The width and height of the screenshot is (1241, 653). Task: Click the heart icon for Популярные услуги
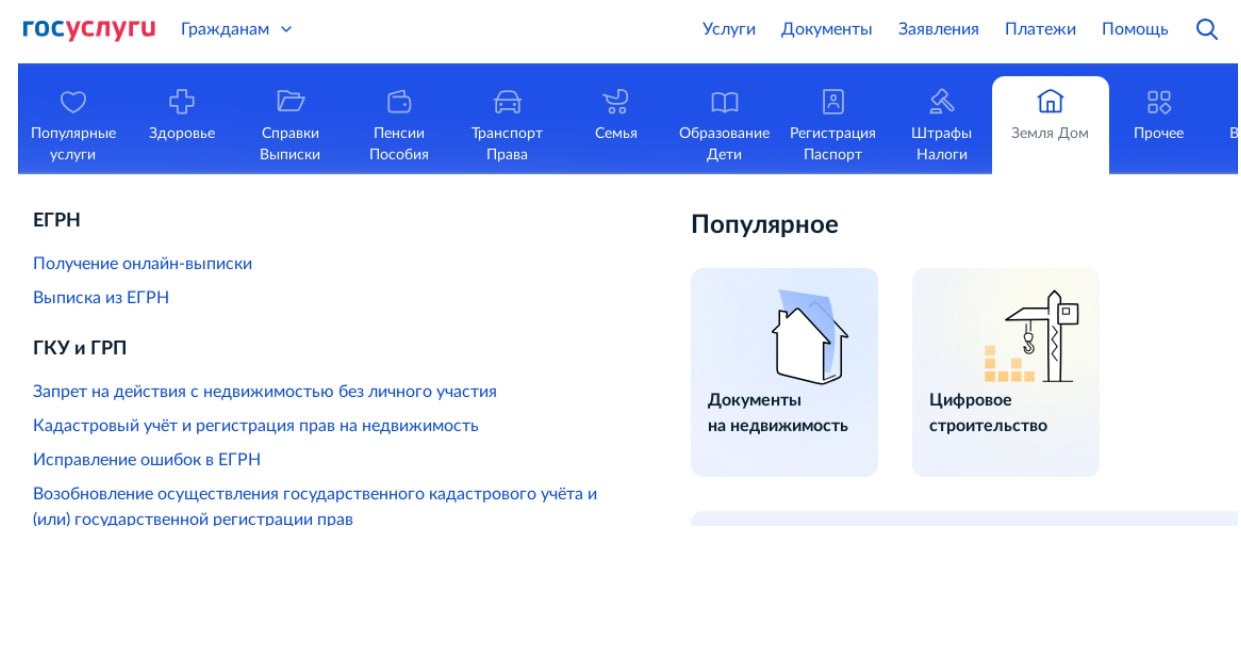pyautogui.click(x=73, y=102)
